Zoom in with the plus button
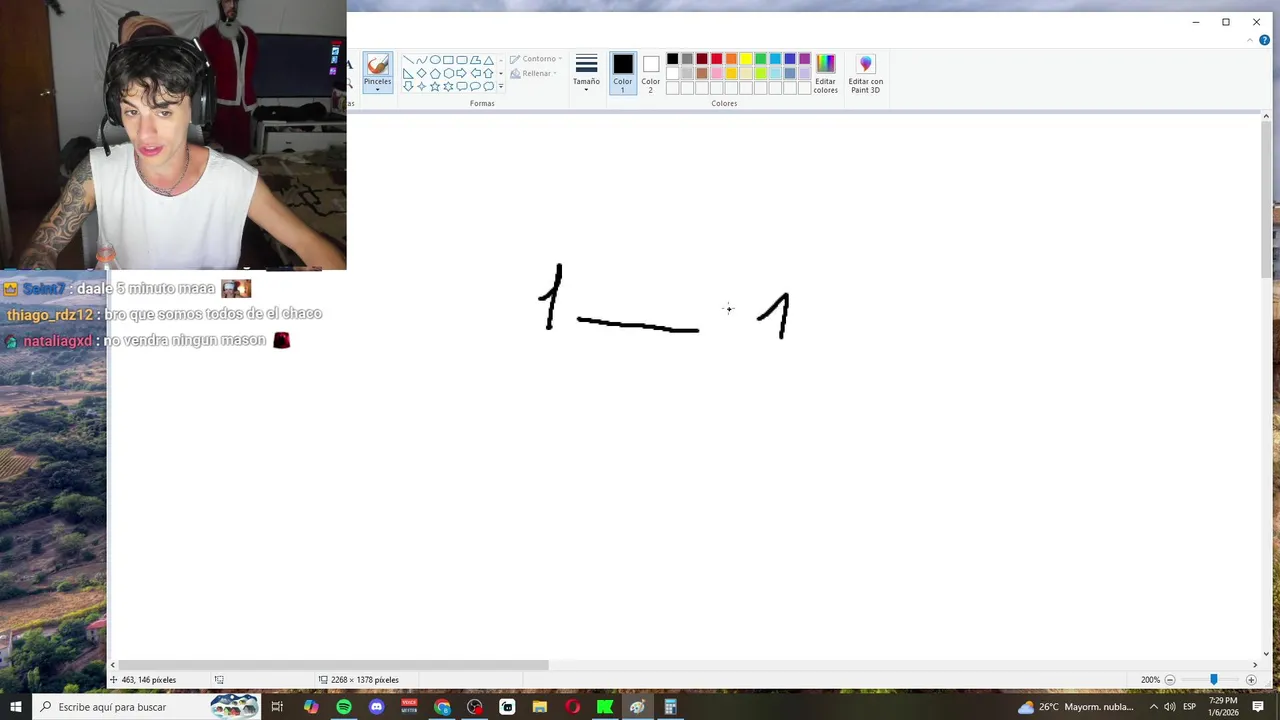The image size is (1280, 720). [x=1251, y=680]
